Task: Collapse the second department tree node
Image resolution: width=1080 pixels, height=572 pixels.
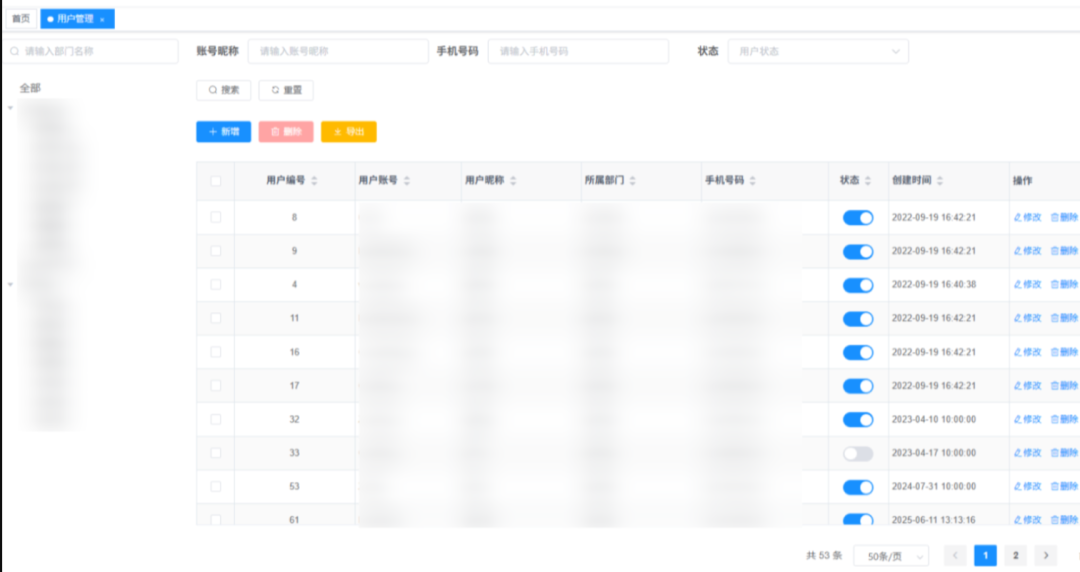Action: click(x=10, y=284)
